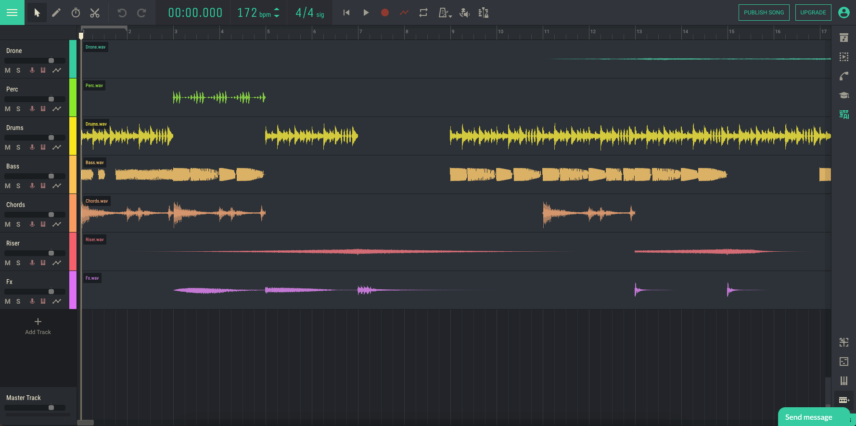Image resolution: width=856 pixels, height=426 pixels.
Task: Arm the Drone track for recording
Action: 32,70
